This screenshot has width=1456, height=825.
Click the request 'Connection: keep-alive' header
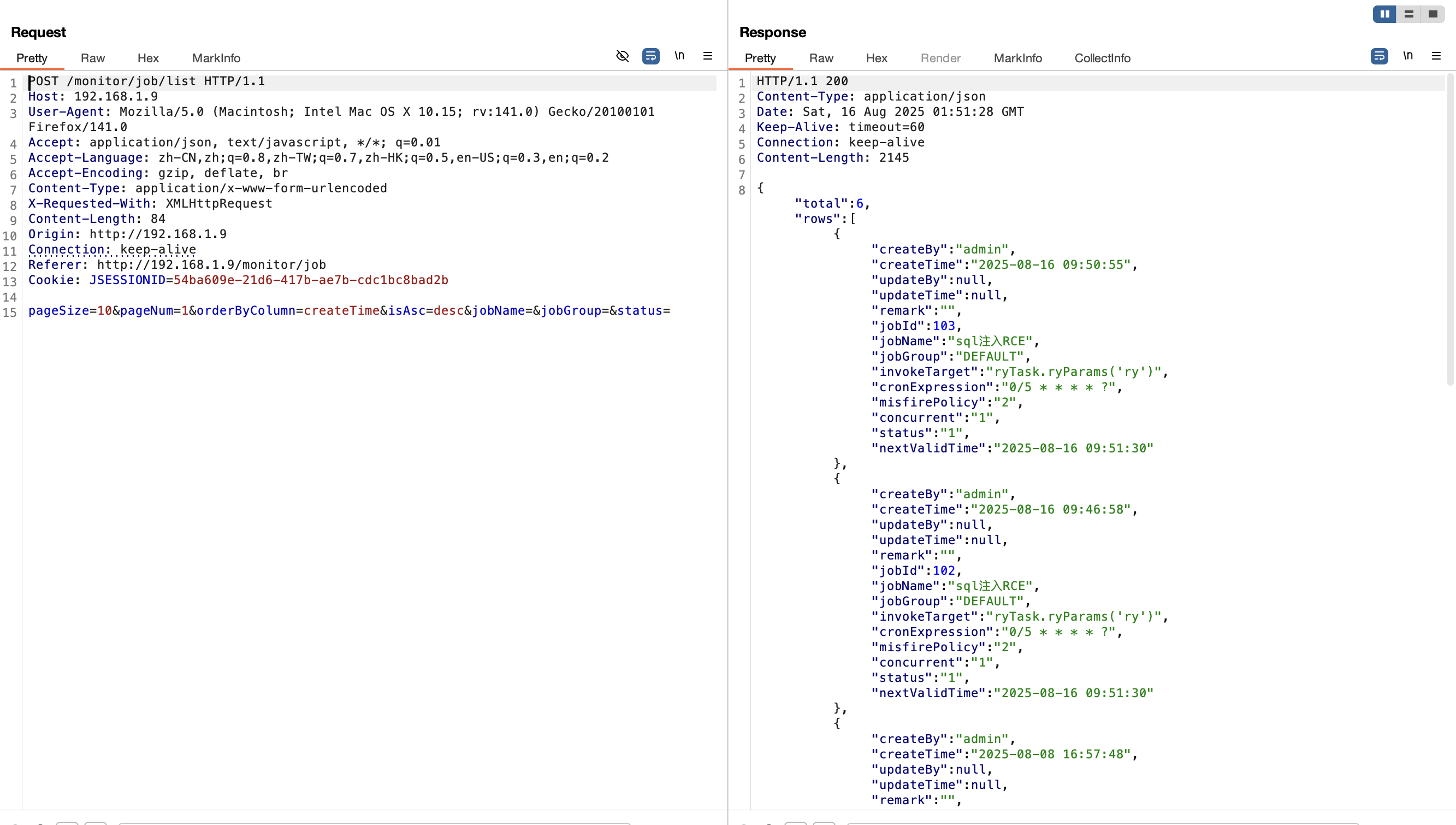pos(112,249)
